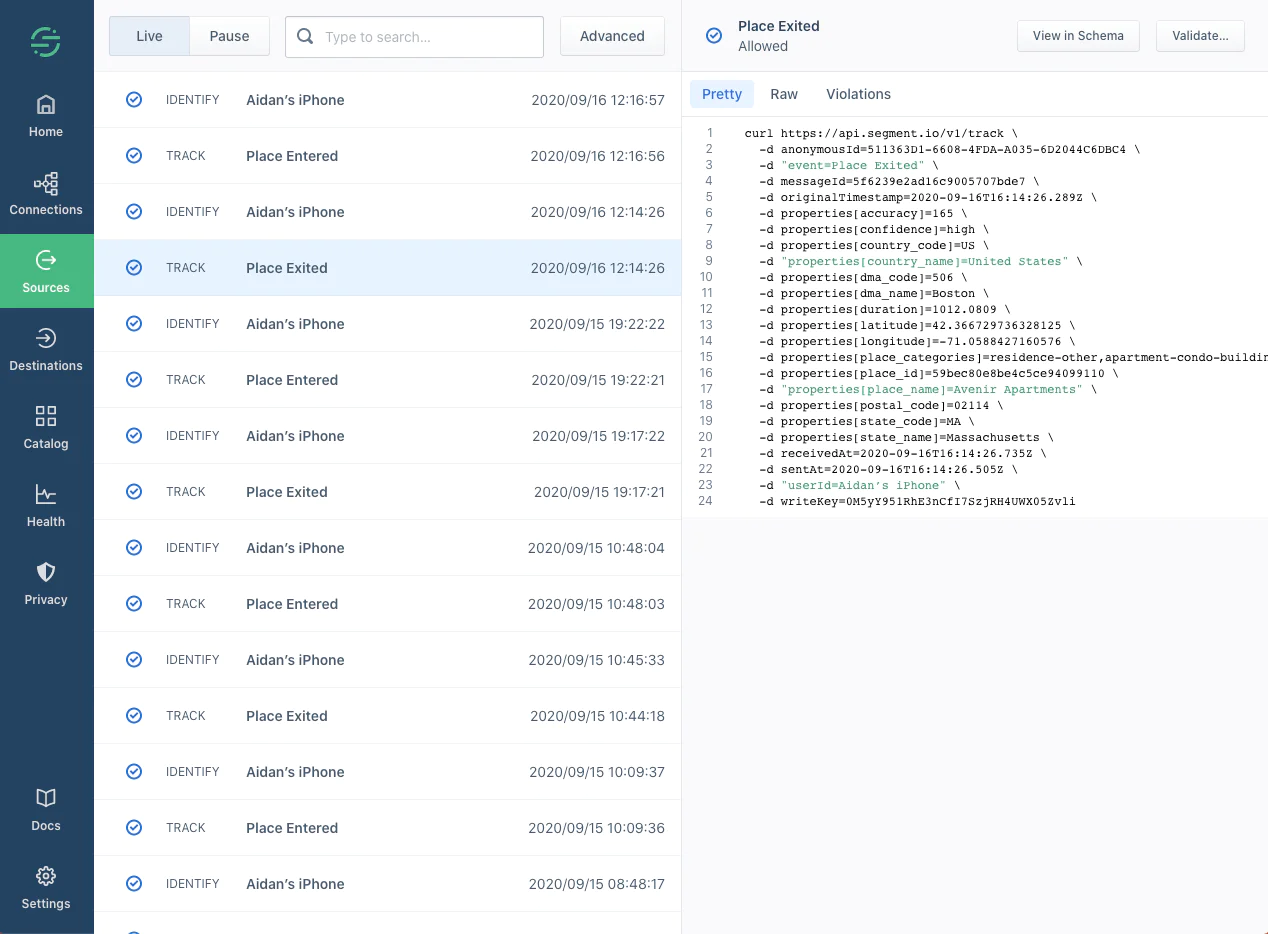Viewport: 1268px width, 934px height.
Task: Switch the debugger to Live mode
Action: (148, 35)
